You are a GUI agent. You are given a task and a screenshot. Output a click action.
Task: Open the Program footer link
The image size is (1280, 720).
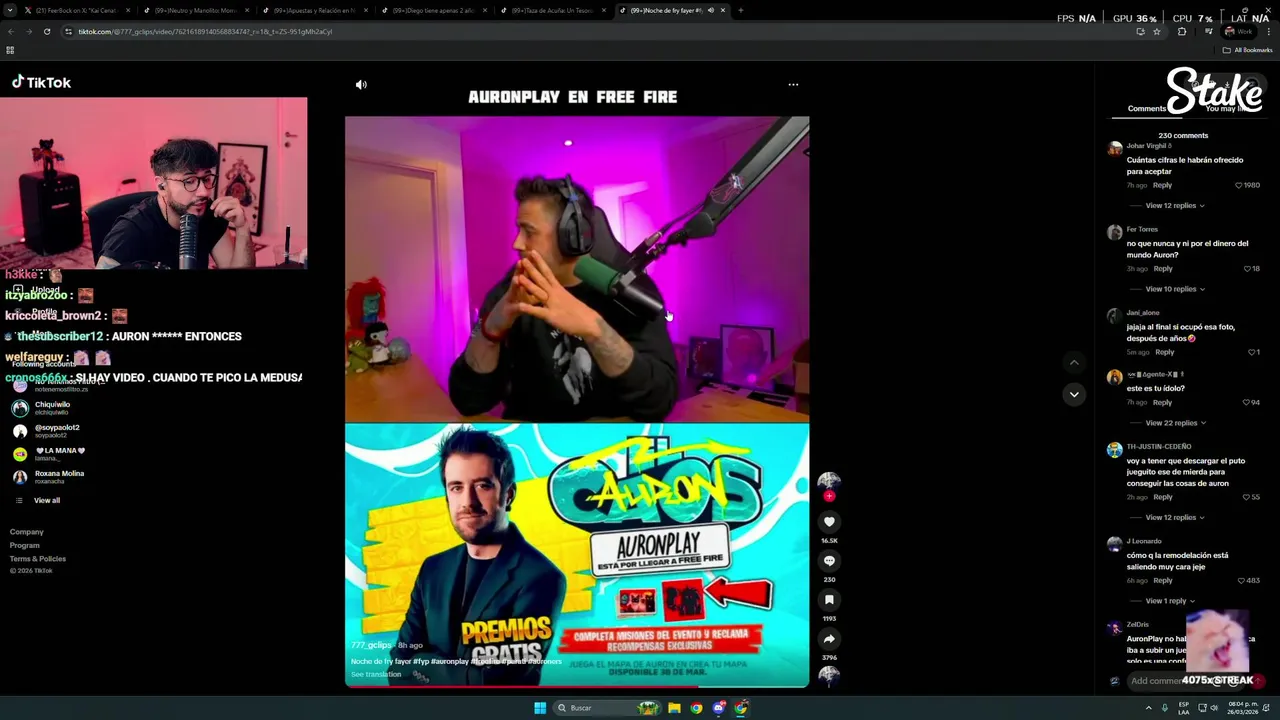click(25, 545)
